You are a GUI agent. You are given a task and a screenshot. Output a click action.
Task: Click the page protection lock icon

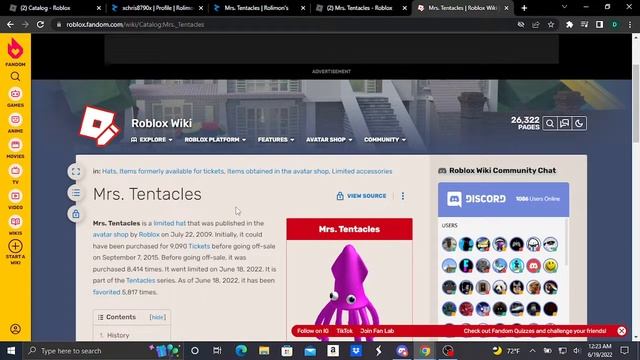pos(76,214)
